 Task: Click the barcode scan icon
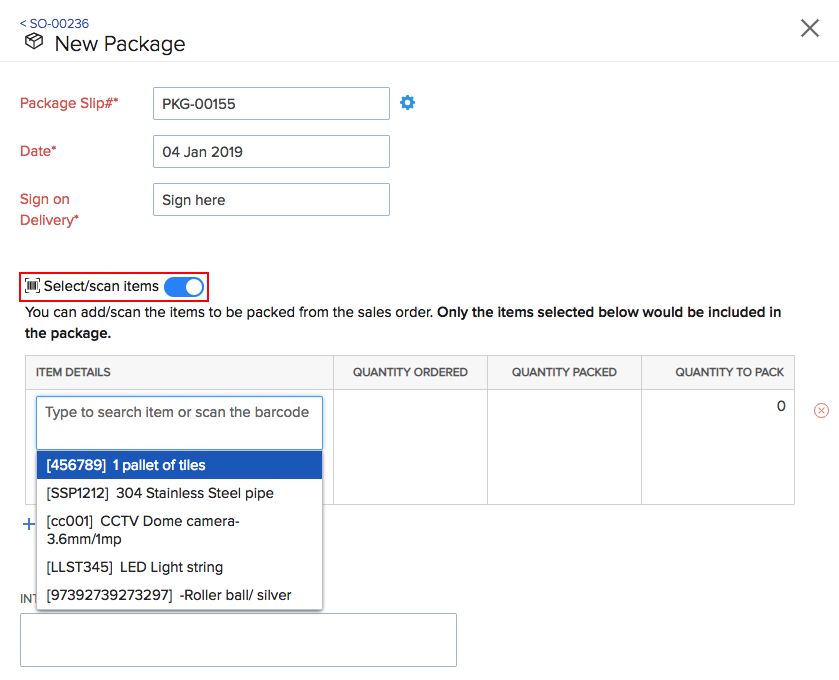click(x=32, y=287)
